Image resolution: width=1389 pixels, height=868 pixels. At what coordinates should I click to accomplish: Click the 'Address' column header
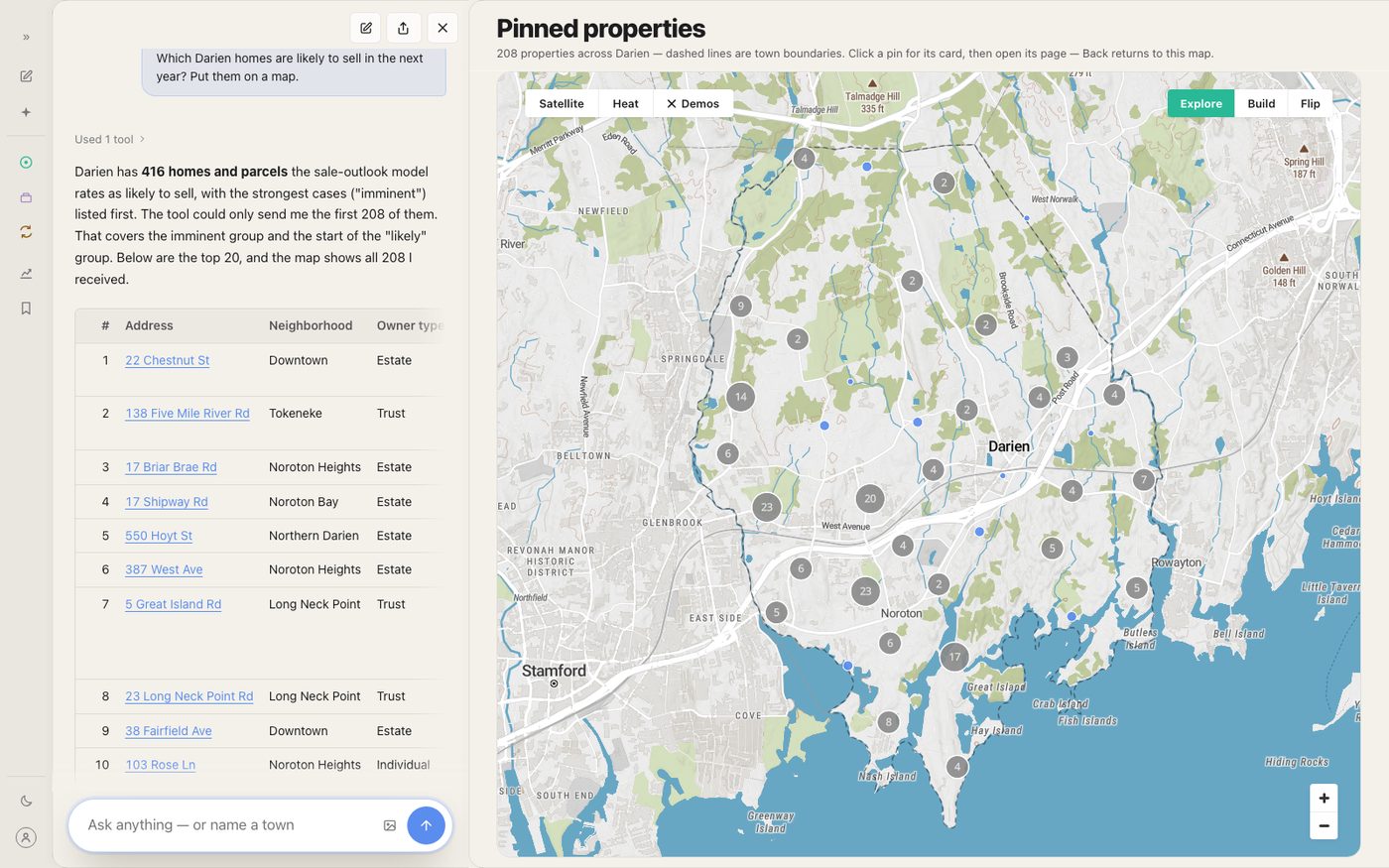pos(149,326)
